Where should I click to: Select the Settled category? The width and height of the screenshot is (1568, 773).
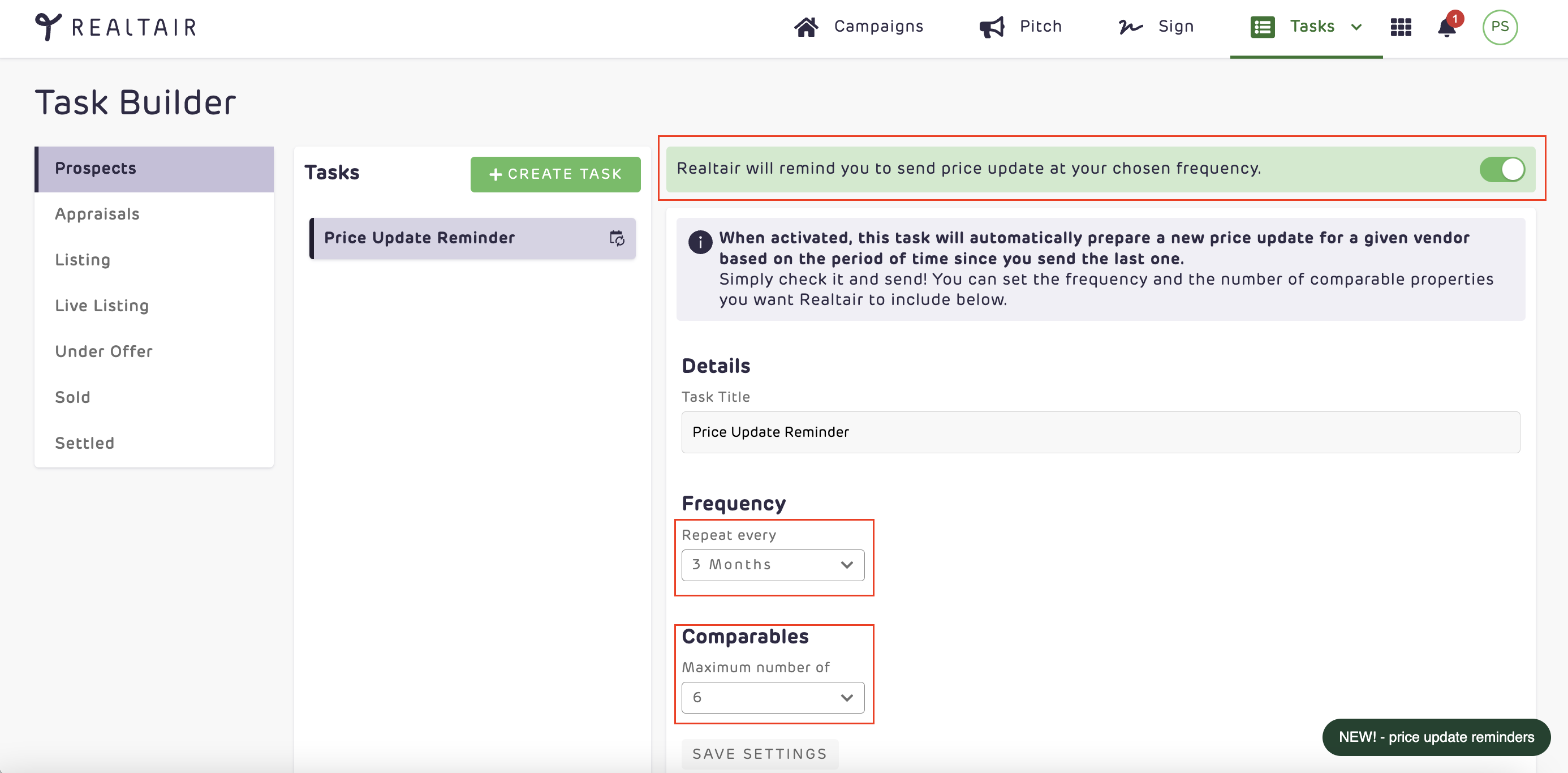pos(154,443)
